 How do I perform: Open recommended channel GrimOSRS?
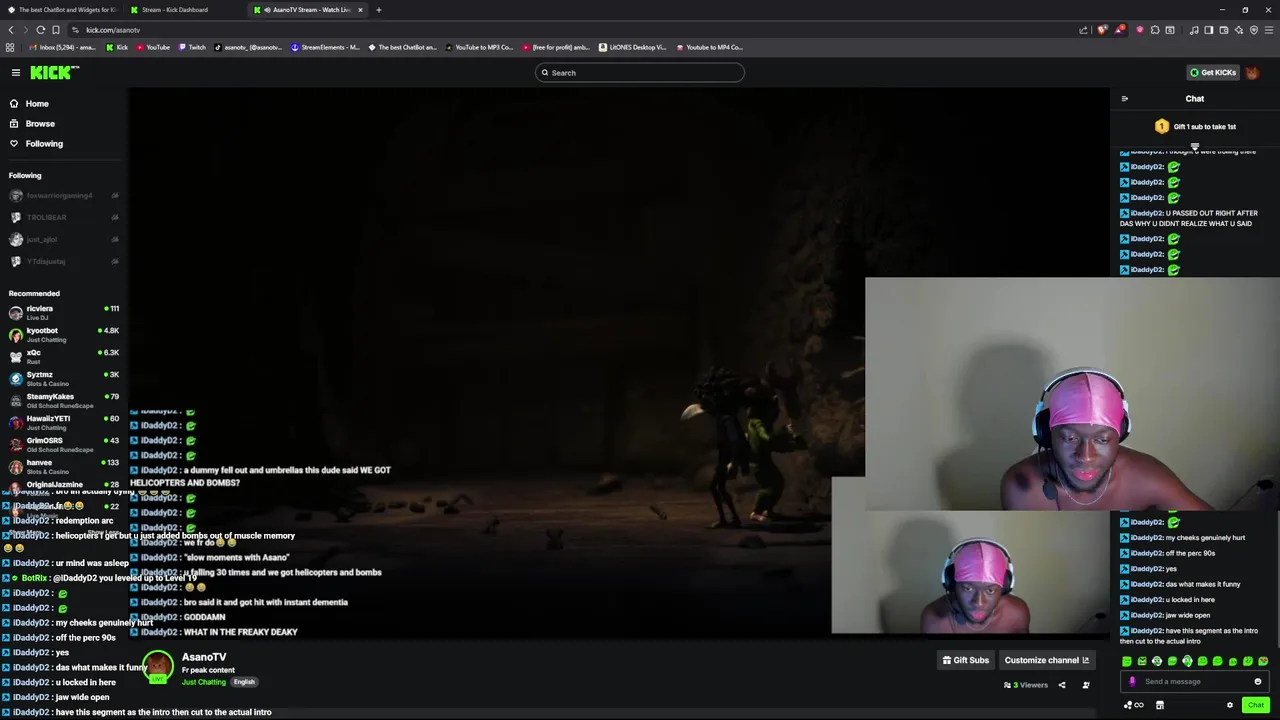pos(63,444)
